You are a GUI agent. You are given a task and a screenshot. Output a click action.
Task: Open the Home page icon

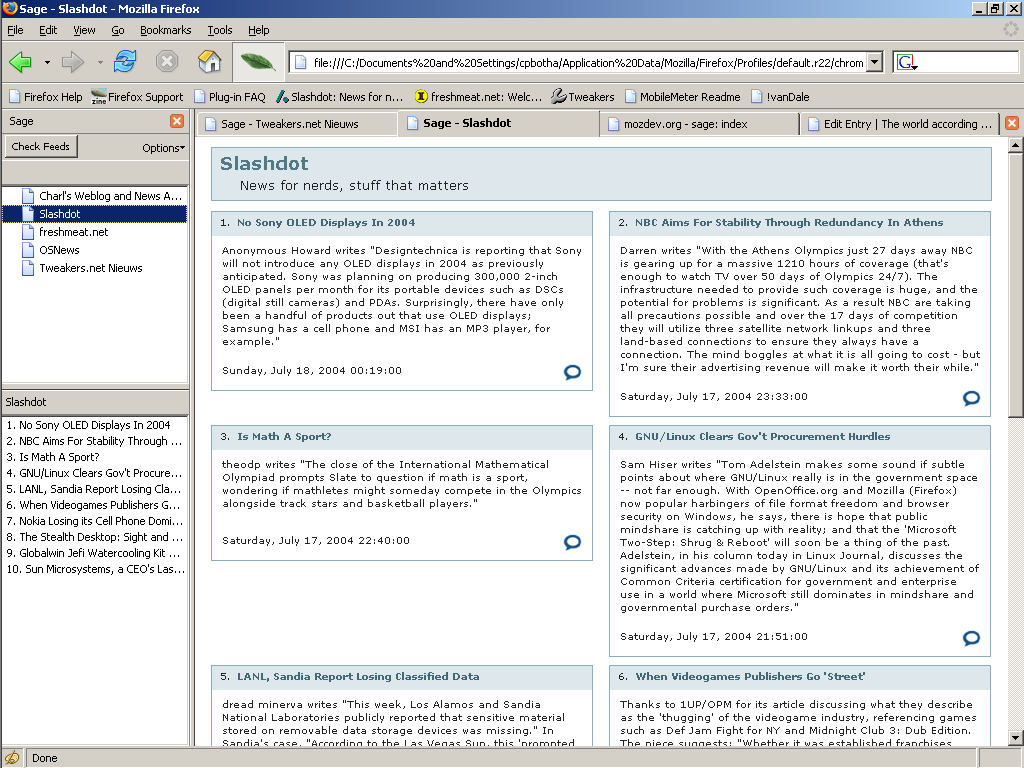pos(210,61)
